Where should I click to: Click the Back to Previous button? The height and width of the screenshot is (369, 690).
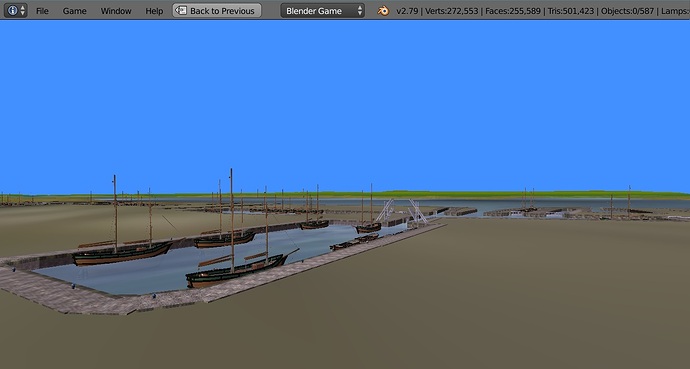pos(217,11)
